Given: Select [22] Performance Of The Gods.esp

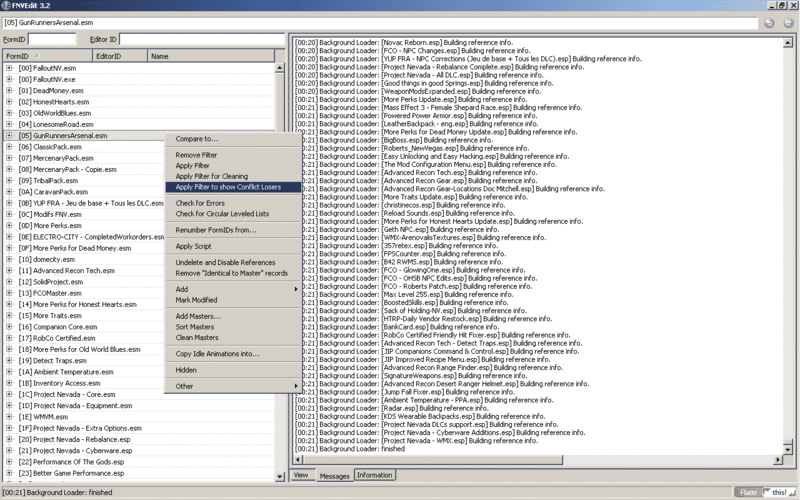Looking at the screenshot, I should pyautogui.click(x=71, y=462).
